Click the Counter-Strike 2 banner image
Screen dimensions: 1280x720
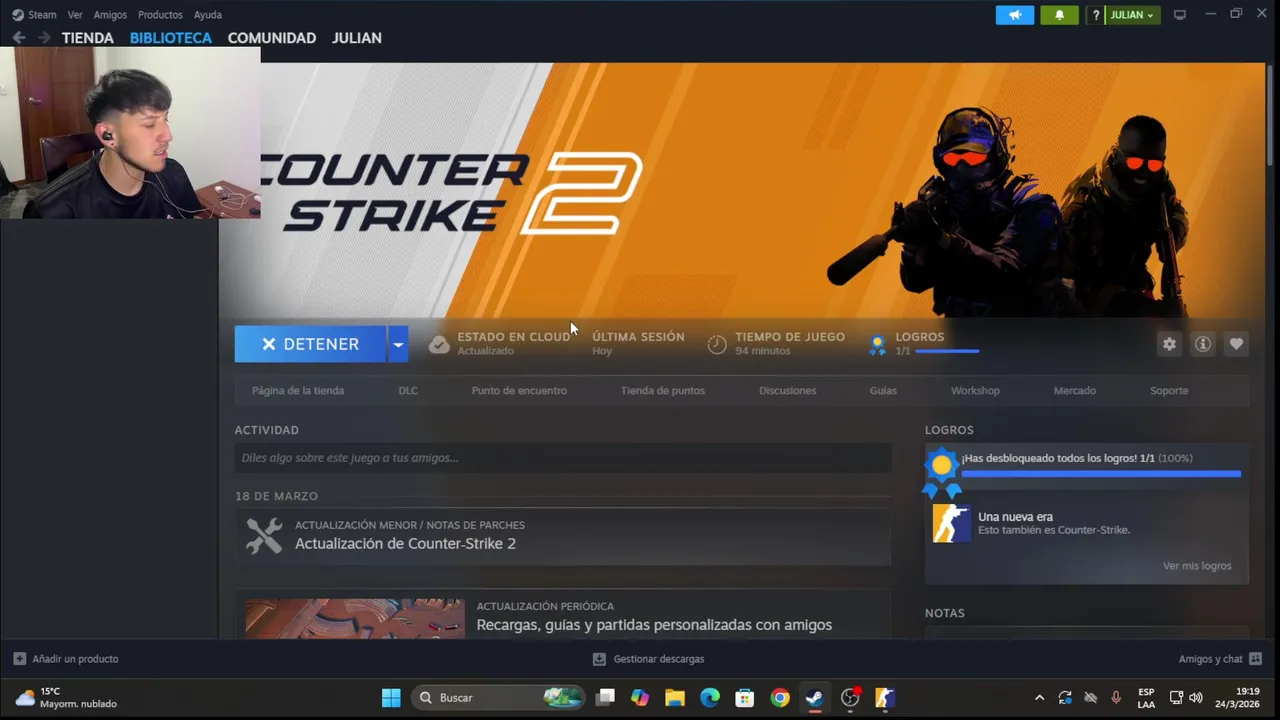pos(742,190)
